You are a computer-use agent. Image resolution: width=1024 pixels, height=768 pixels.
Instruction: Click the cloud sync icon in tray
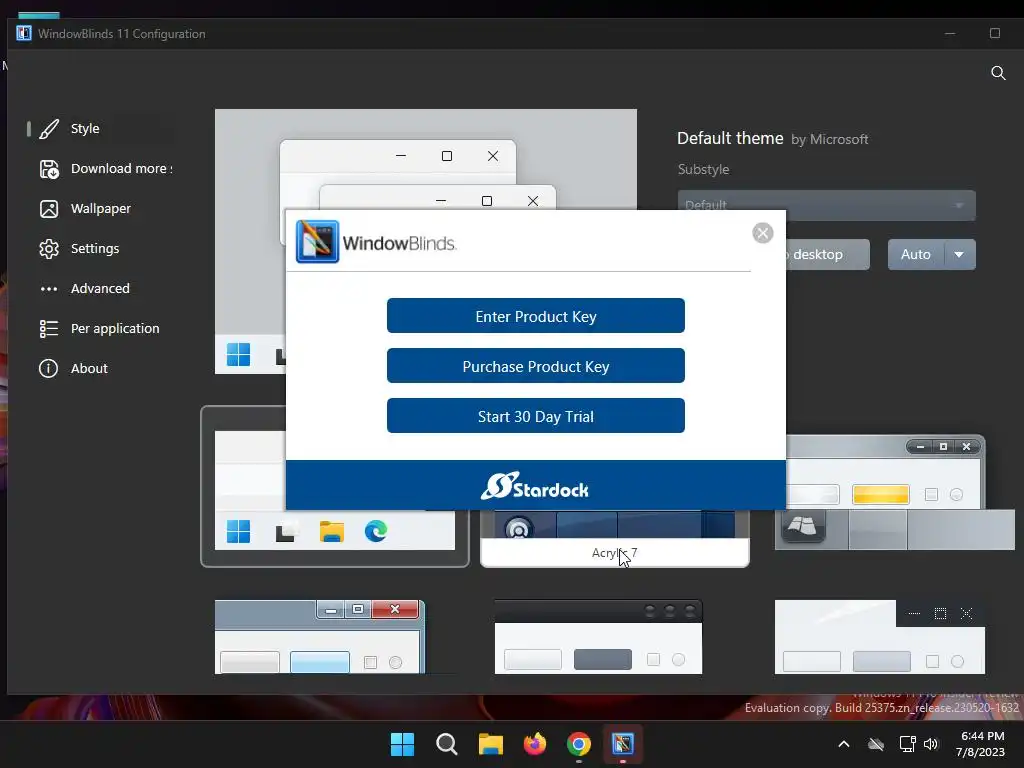[x=876, y=744]
